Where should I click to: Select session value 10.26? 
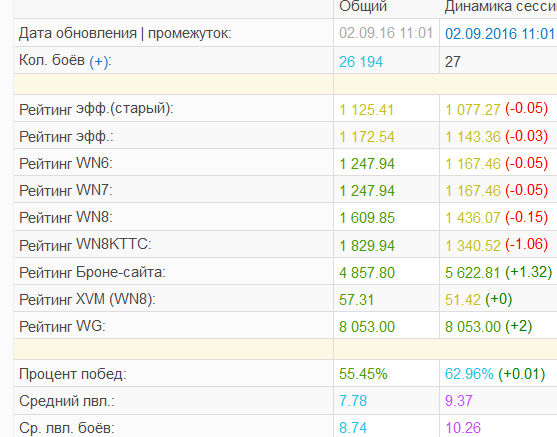(463, 428)
